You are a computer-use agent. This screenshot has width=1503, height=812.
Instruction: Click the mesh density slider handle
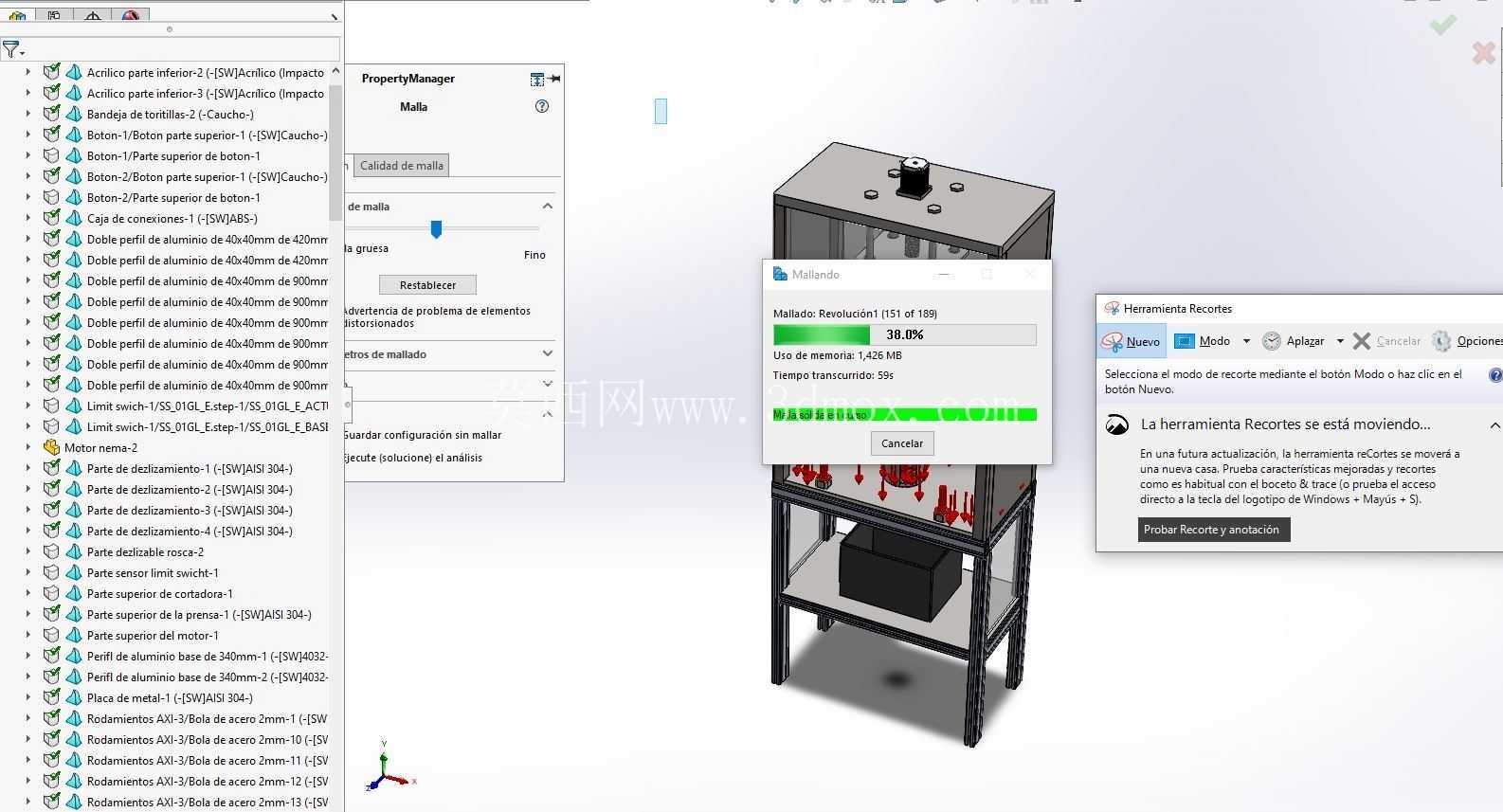(436, 229)
